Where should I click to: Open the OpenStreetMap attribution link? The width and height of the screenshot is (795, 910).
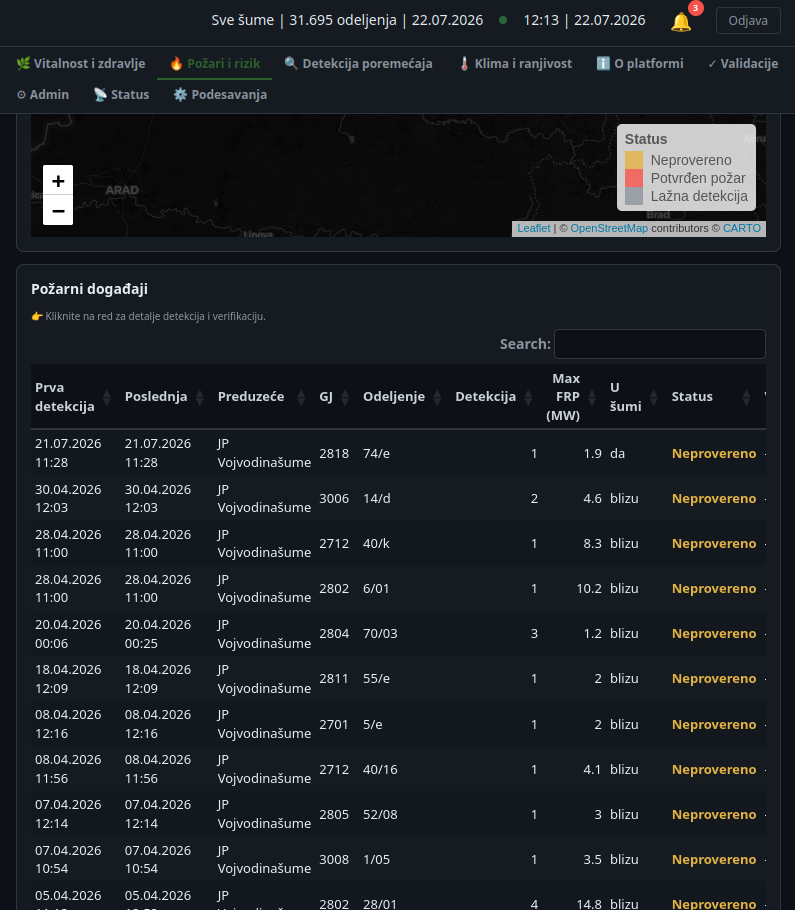pyautogui.click(x=609, y=228)
